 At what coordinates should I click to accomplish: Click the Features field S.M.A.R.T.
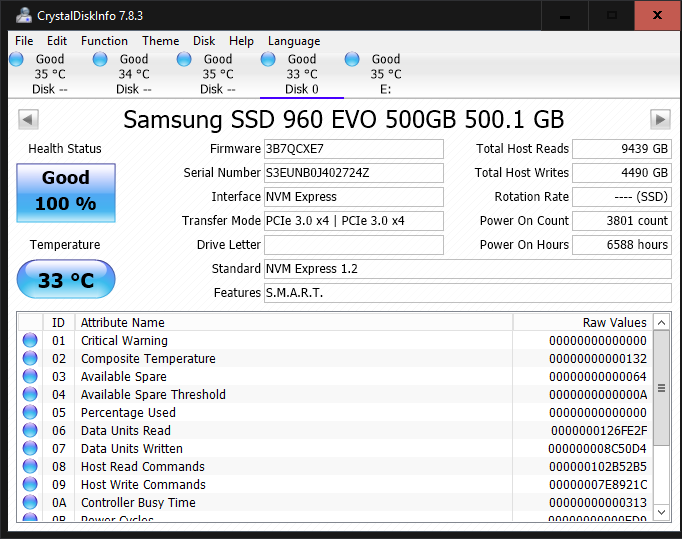(x=468, y=293)
